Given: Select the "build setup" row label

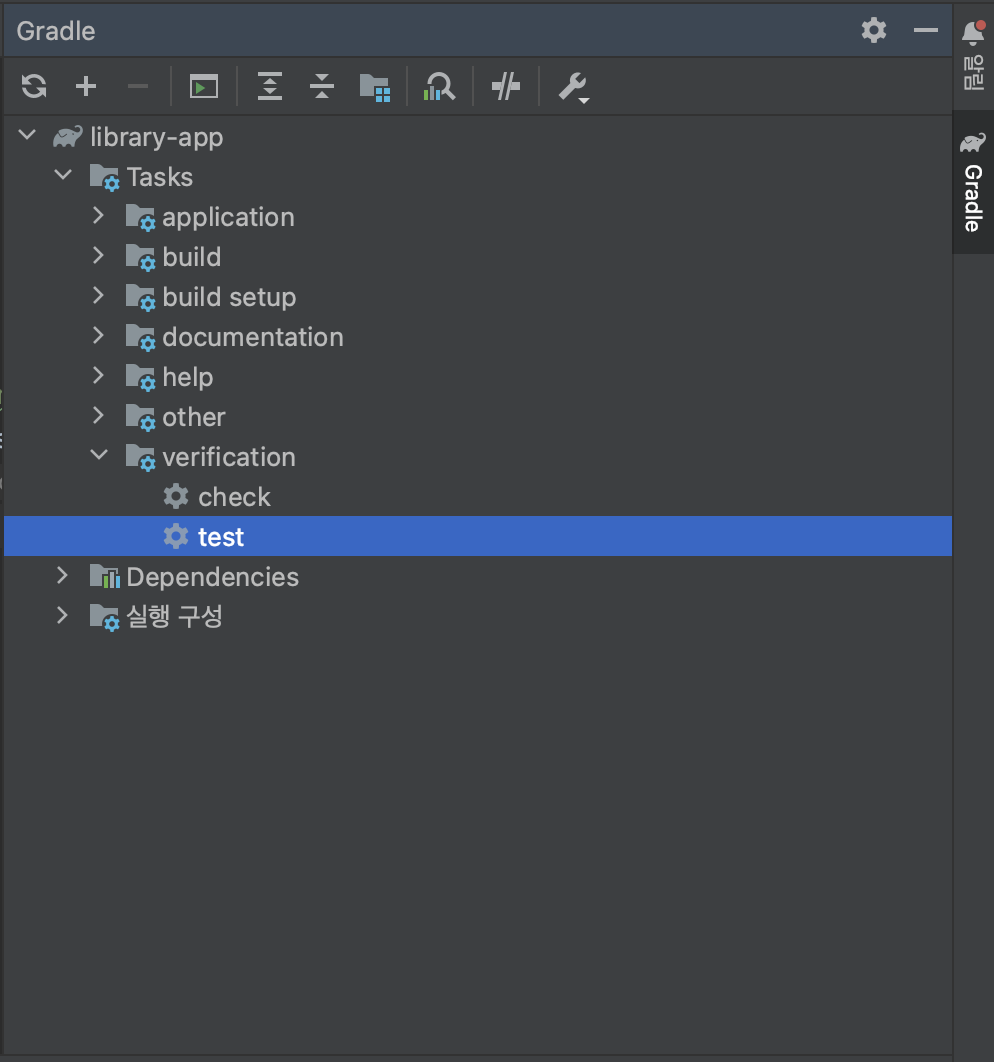Looking at the screenshot, I should tap(230, 297).
